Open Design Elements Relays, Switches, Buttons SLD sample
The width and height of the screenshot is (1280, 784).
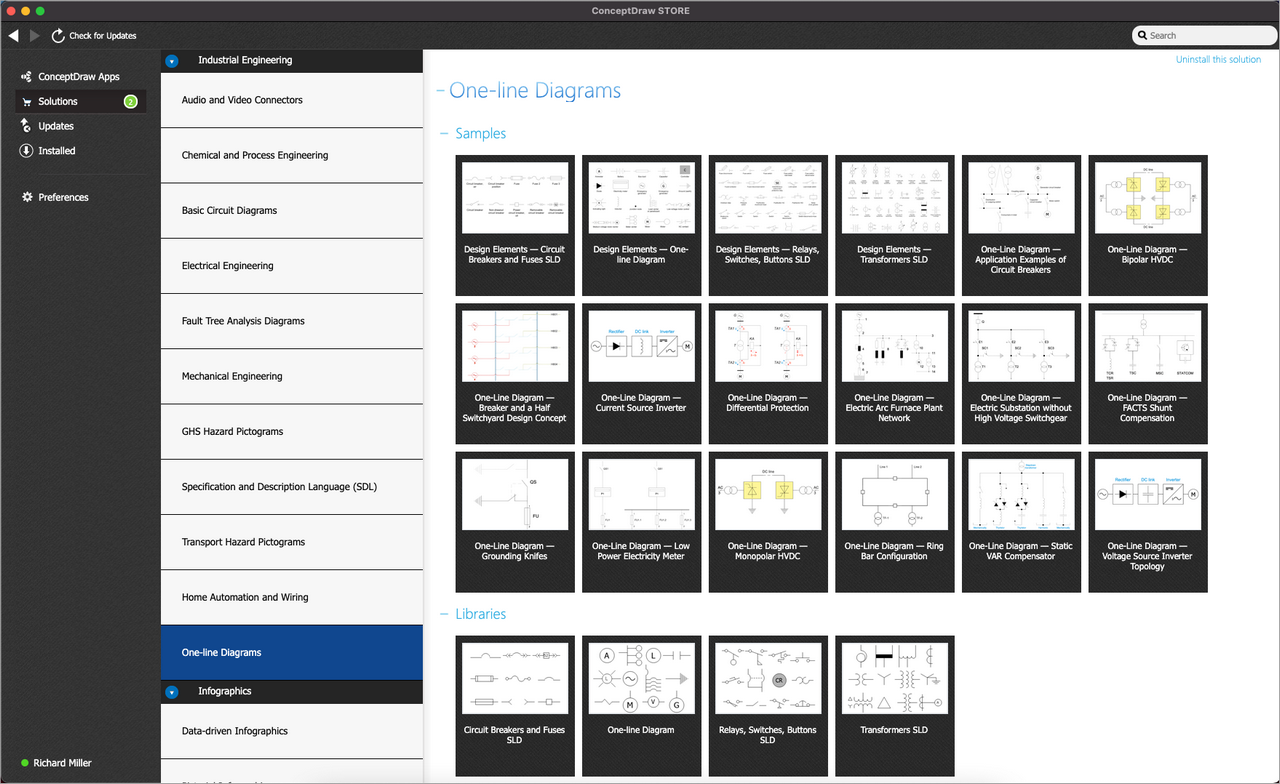pos(768,225)
